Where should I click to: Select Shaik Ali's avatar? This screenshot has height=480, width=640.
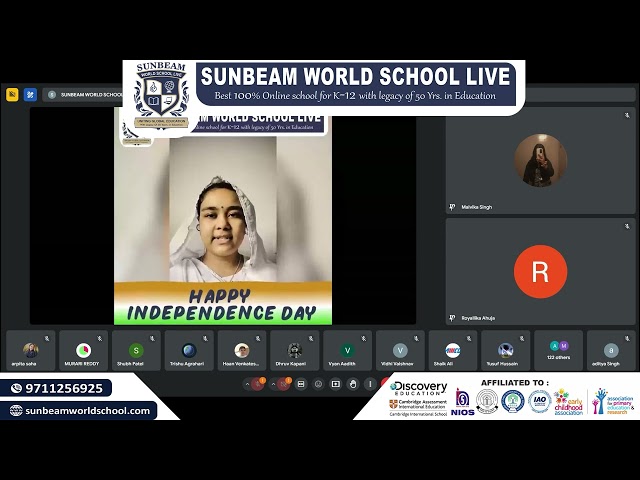453,350
